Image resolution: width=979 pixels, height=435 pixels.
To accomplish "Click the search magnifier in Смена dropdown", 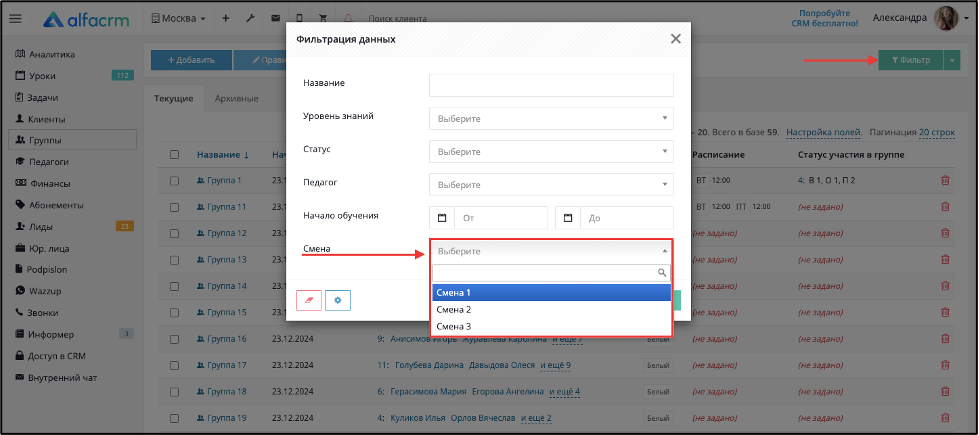I will (662, 273).
